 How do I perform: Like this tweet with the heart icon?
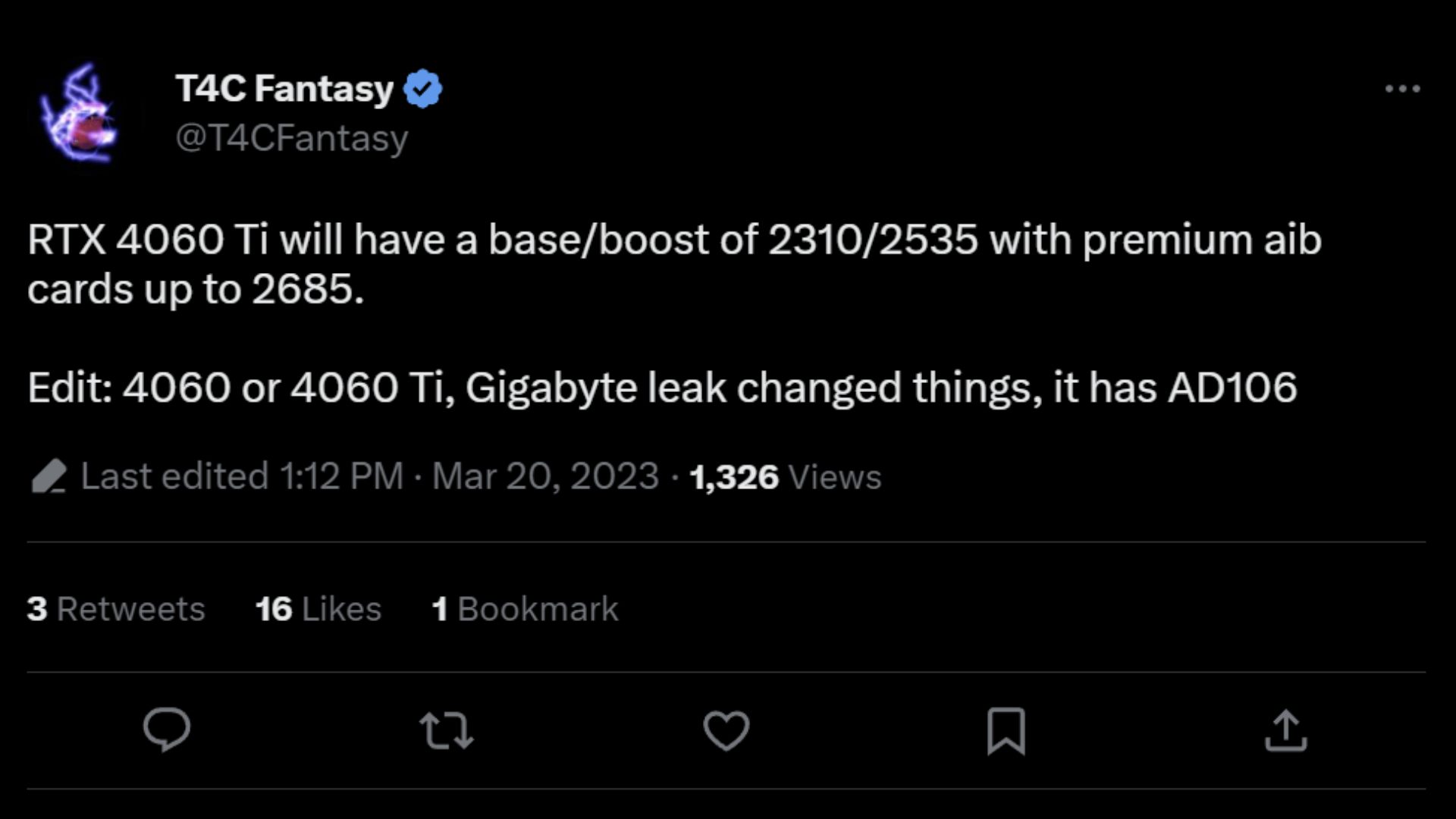click(726, 730)
